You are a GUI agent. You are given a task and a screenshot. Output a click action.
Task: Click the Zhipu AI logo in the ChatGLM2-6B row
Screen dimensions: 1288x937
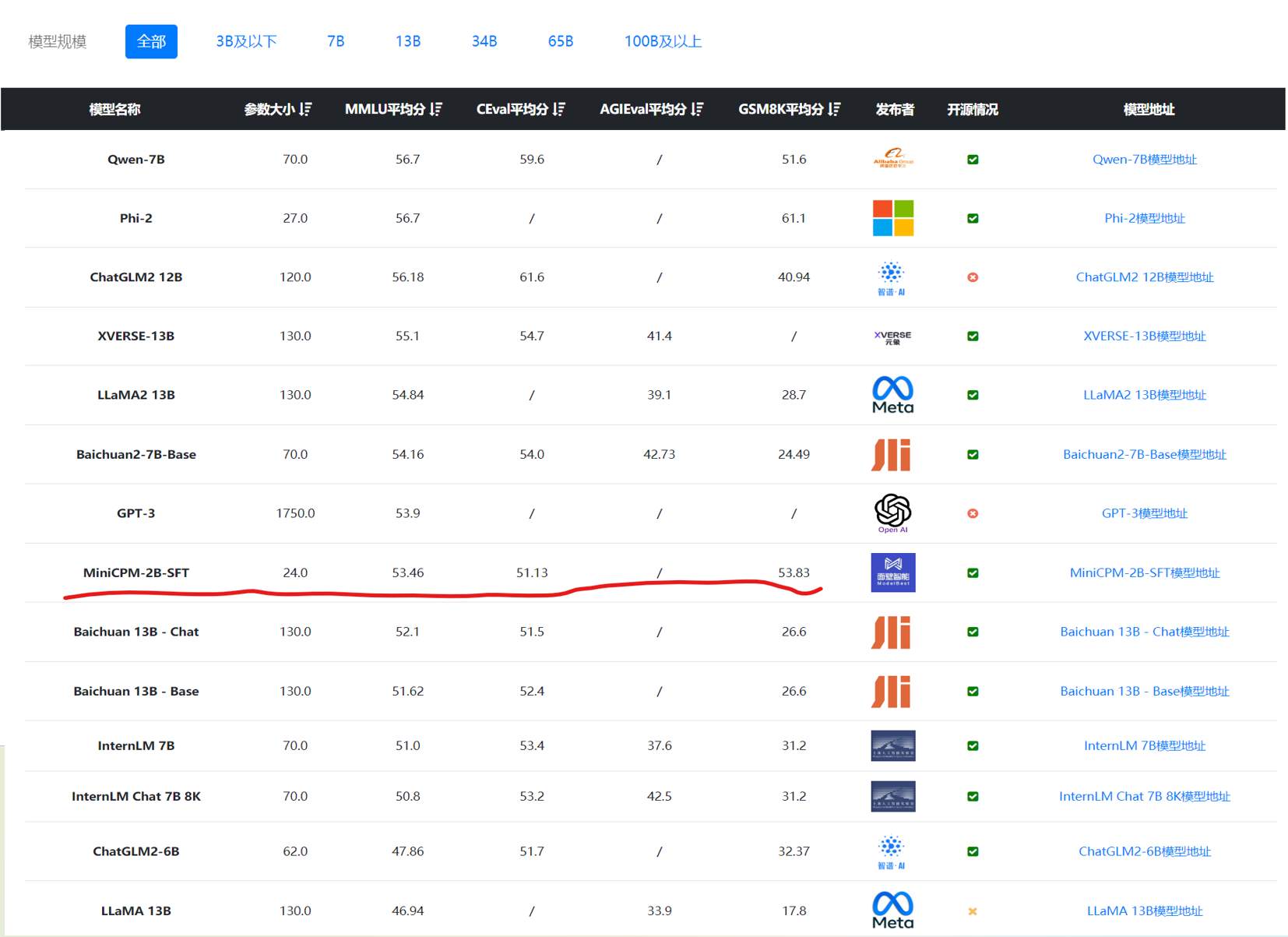point(892,852)
